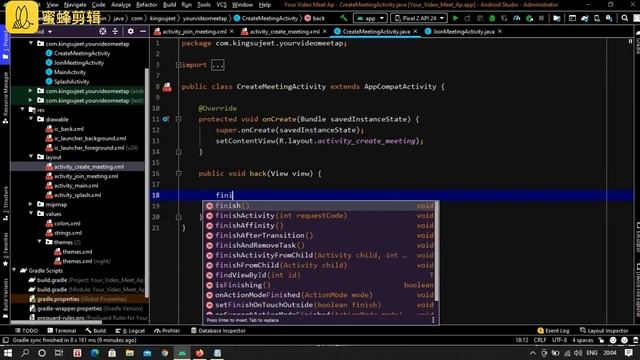This screenshot has height=360, width=640.
Task: Select finishAndRemoveTask() suggestion
Action: click(320, 245)
